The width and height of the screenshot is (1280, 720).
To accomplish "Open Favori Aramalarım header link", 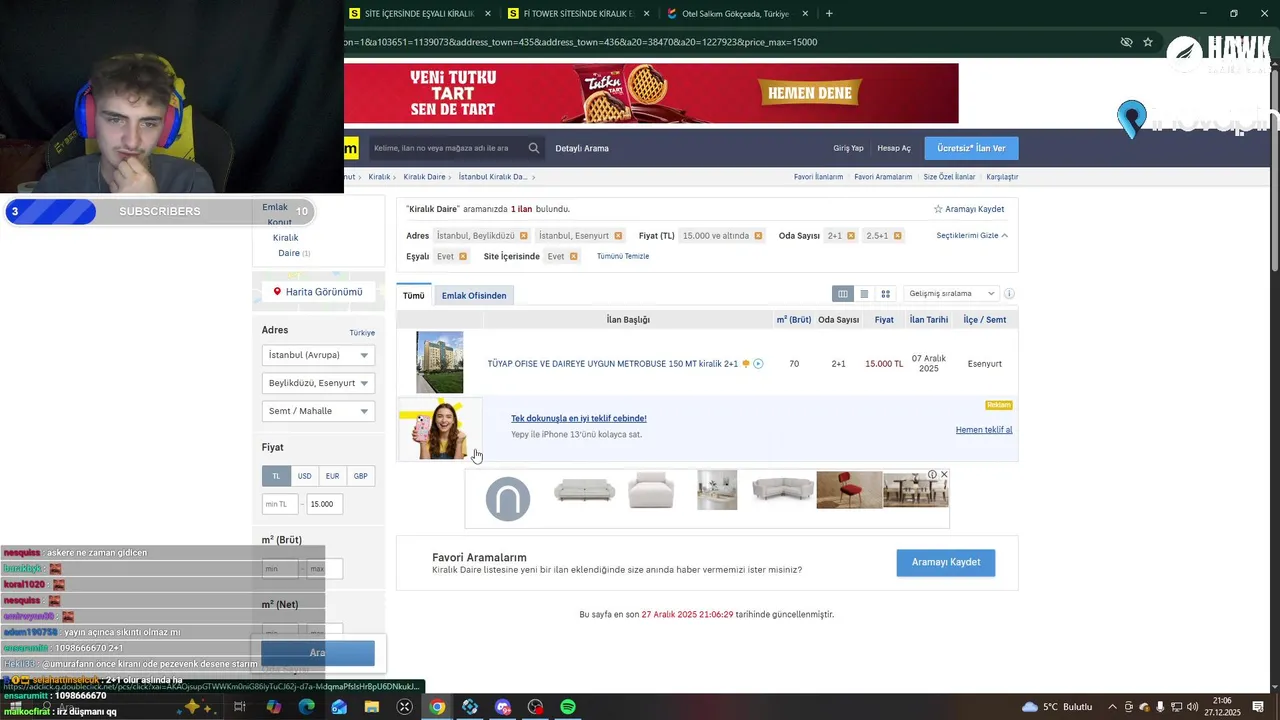I will tap(883, 177).
